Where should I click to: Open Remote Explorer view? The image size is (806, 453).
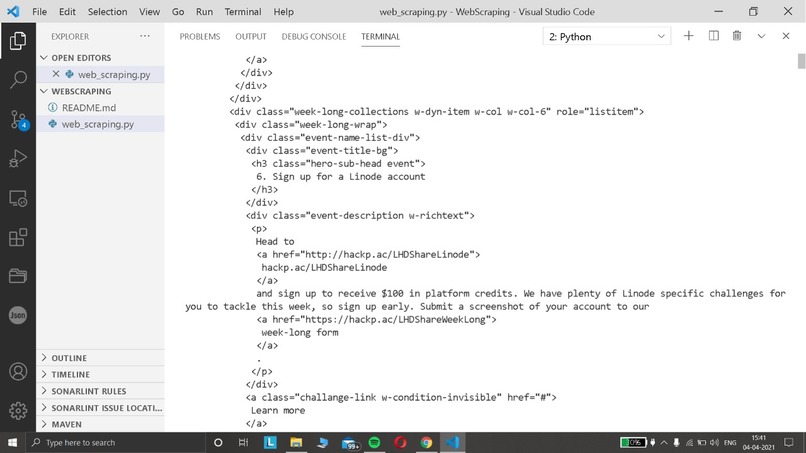point(18,198)
